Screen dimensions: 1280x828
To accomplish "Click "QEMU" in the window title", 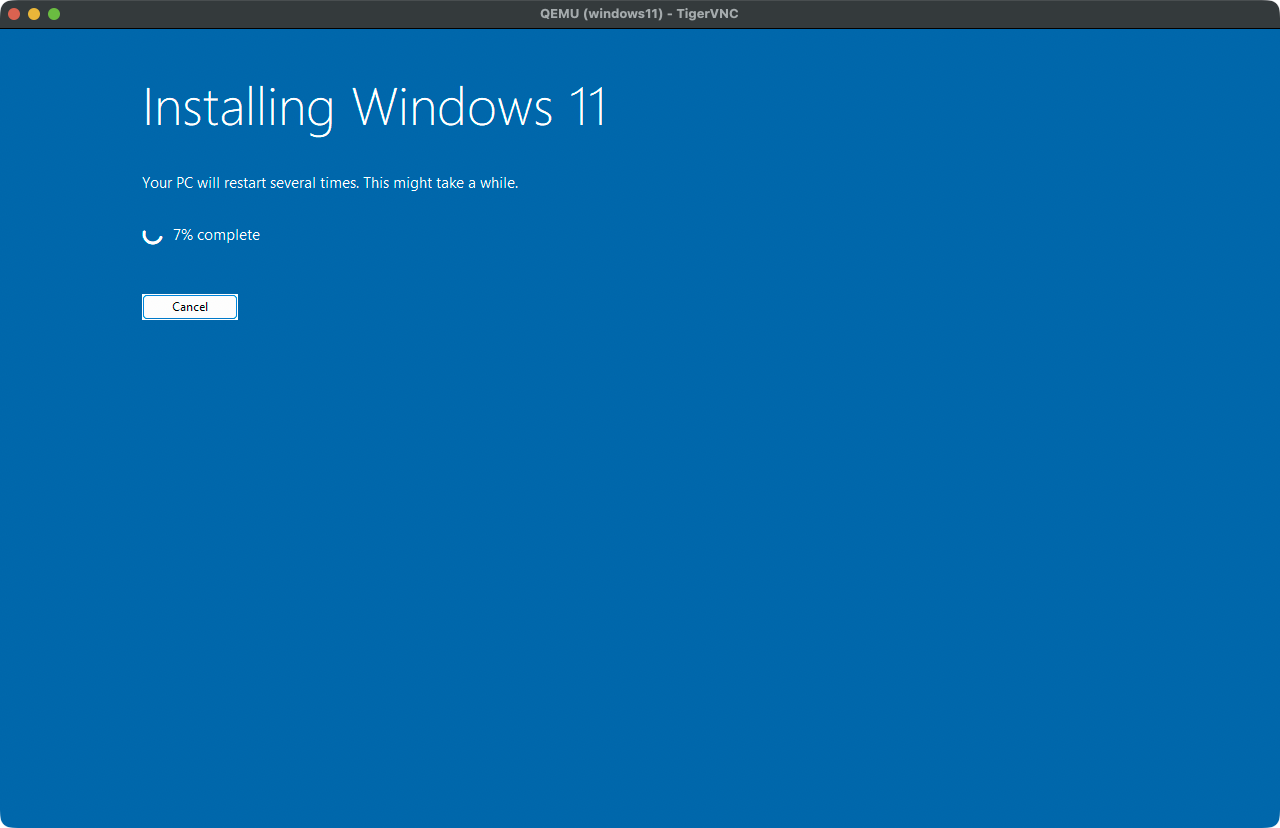I will pos(560,14).
